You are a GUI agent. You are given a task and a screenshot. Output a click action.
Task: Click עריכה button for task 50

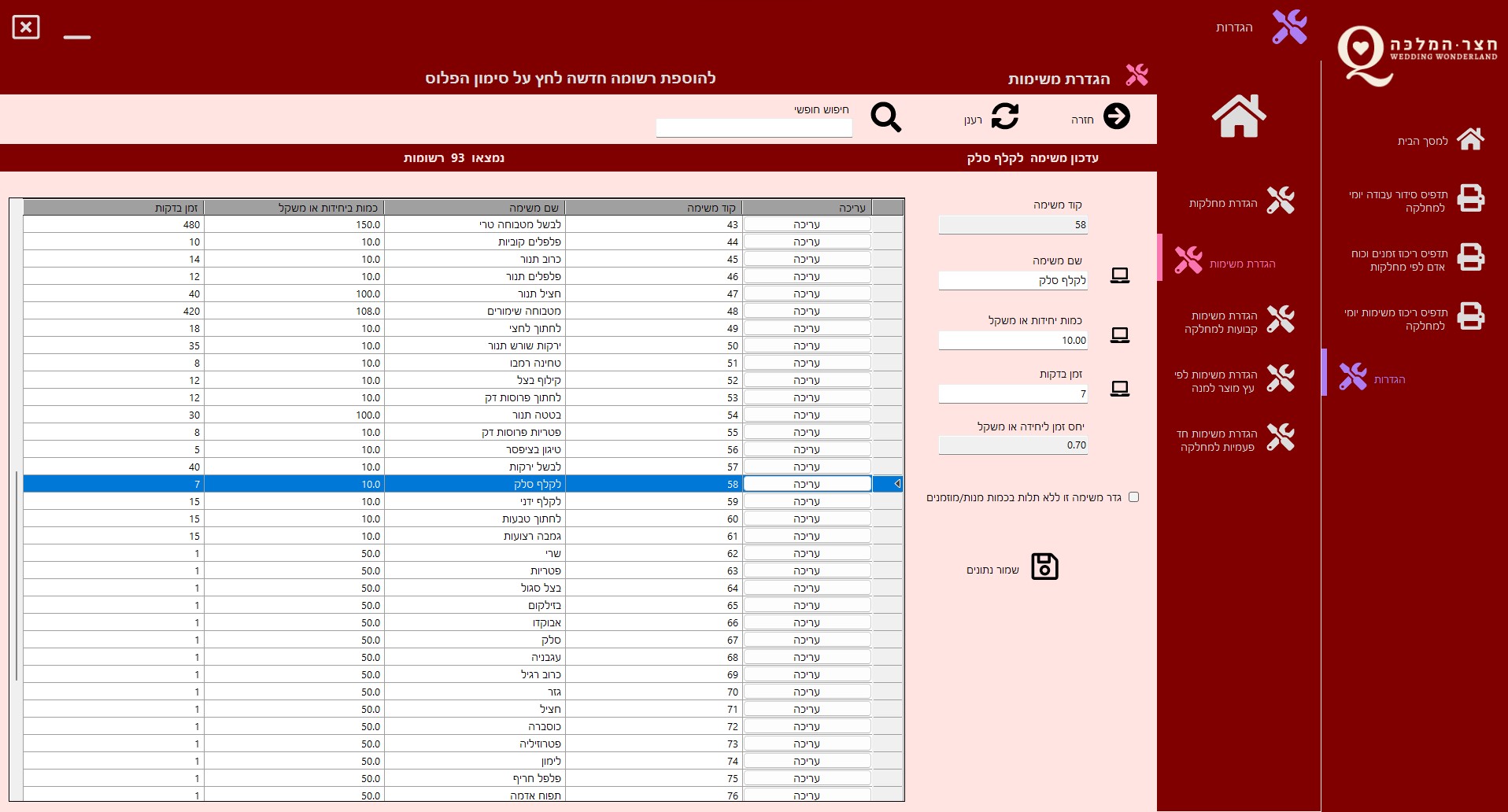click(x=807, y=345)
